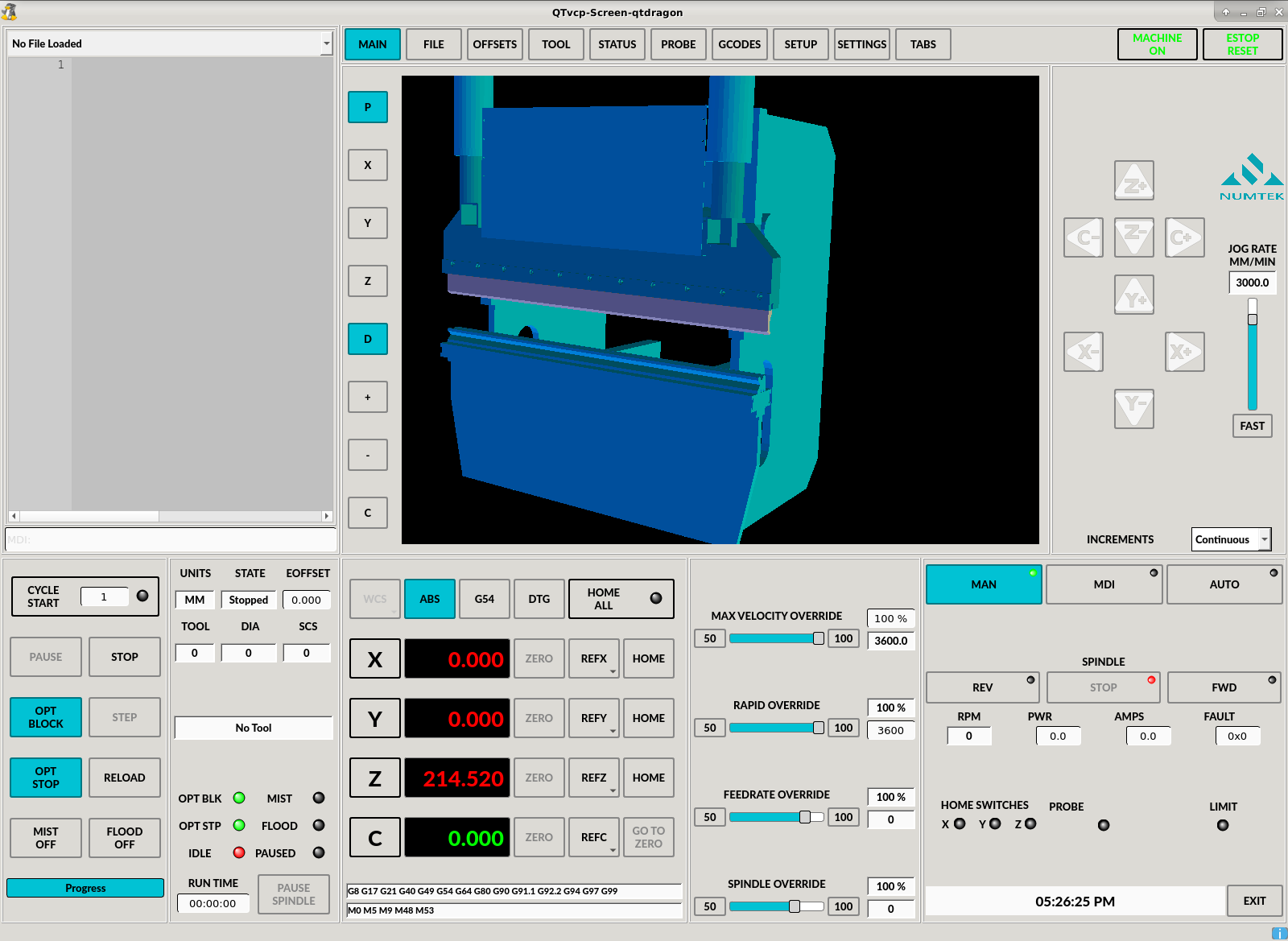Switch preview to Z view

(x=368, y=281)
